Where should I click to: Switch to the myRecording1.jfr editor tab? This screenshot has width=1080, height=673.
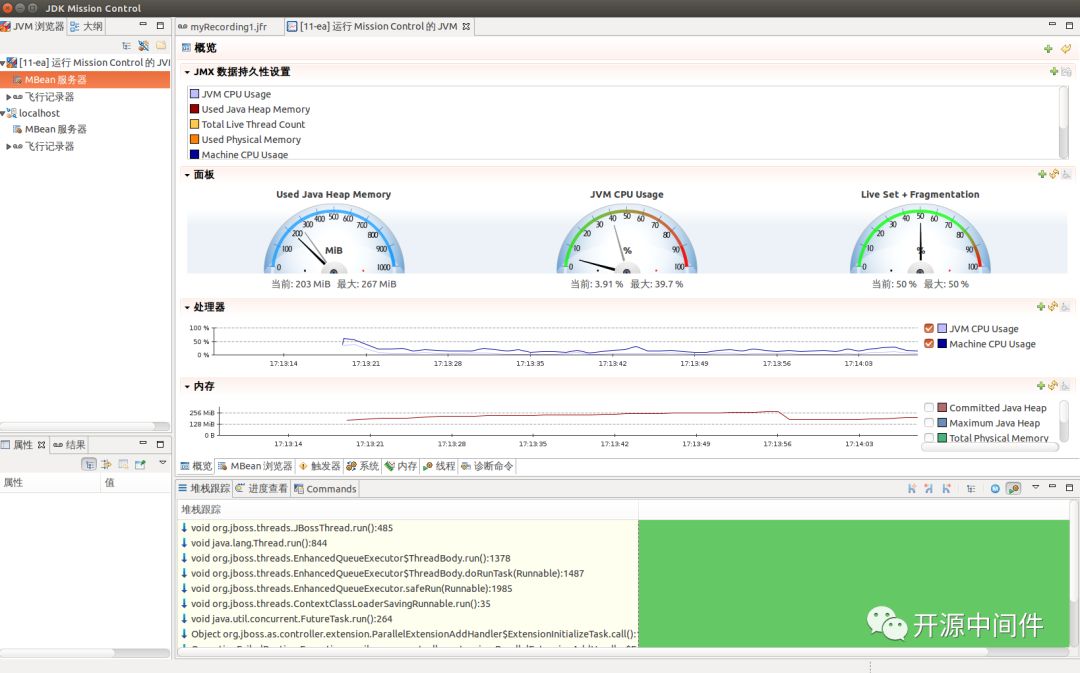point(222,27)
